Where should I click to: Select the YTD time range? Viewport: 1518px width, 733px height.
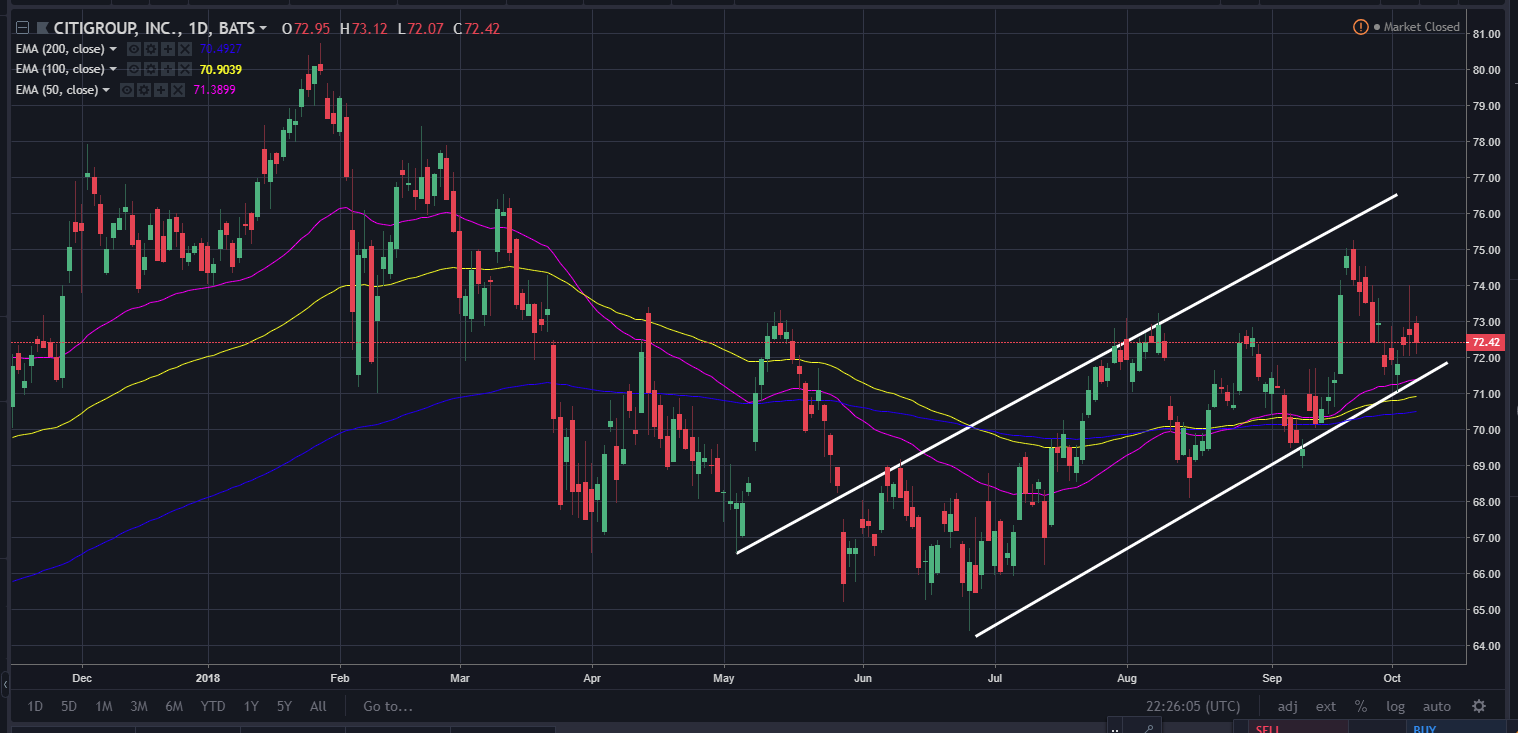[212, 706]
